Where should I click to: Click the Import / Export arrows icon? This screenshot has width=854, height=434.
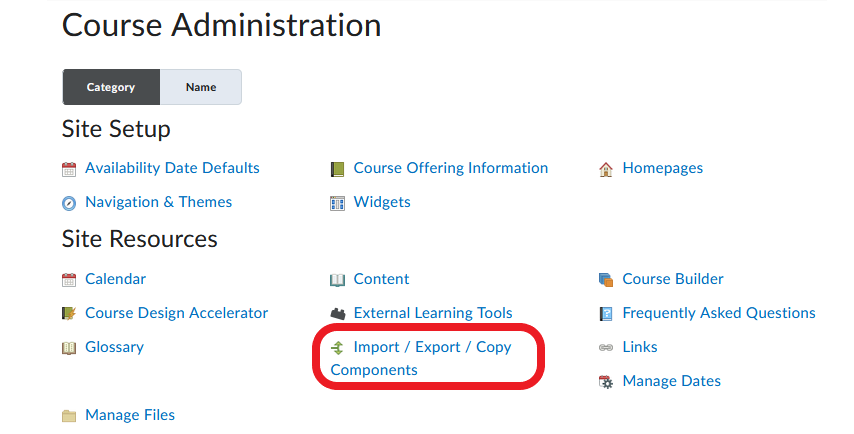[x=337, y=348]
